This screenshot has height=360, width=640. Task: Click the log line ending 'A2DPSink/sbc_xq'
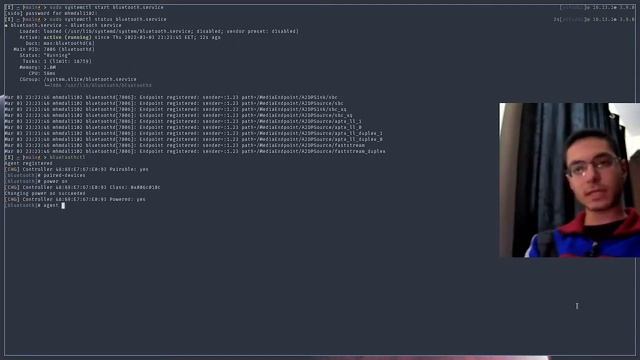point(176,109)
